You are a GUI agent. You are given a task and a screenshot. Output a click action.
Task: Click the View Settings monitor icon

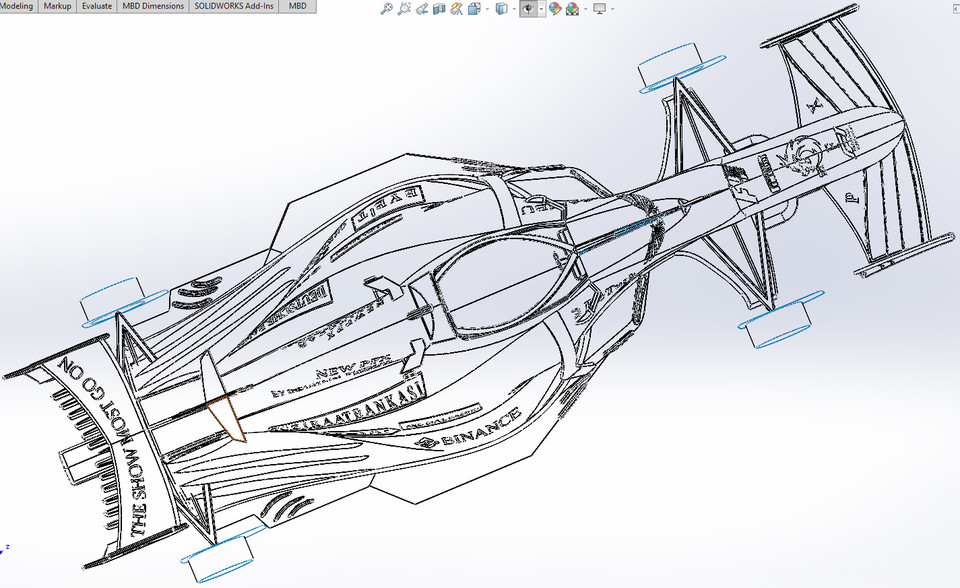[599, 8]
